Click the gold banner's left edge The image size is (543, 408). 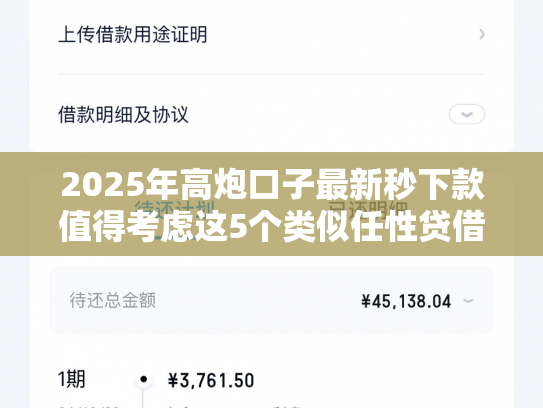point(4,204)
